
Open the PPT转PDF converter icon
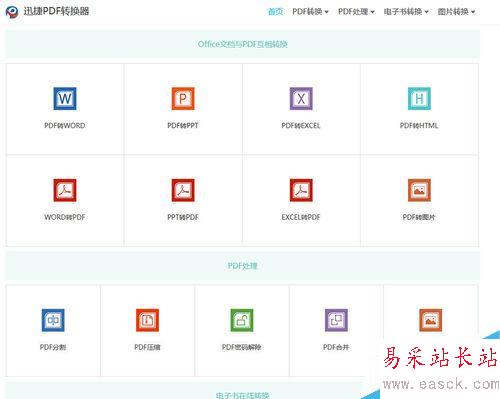tap(183, 190)
